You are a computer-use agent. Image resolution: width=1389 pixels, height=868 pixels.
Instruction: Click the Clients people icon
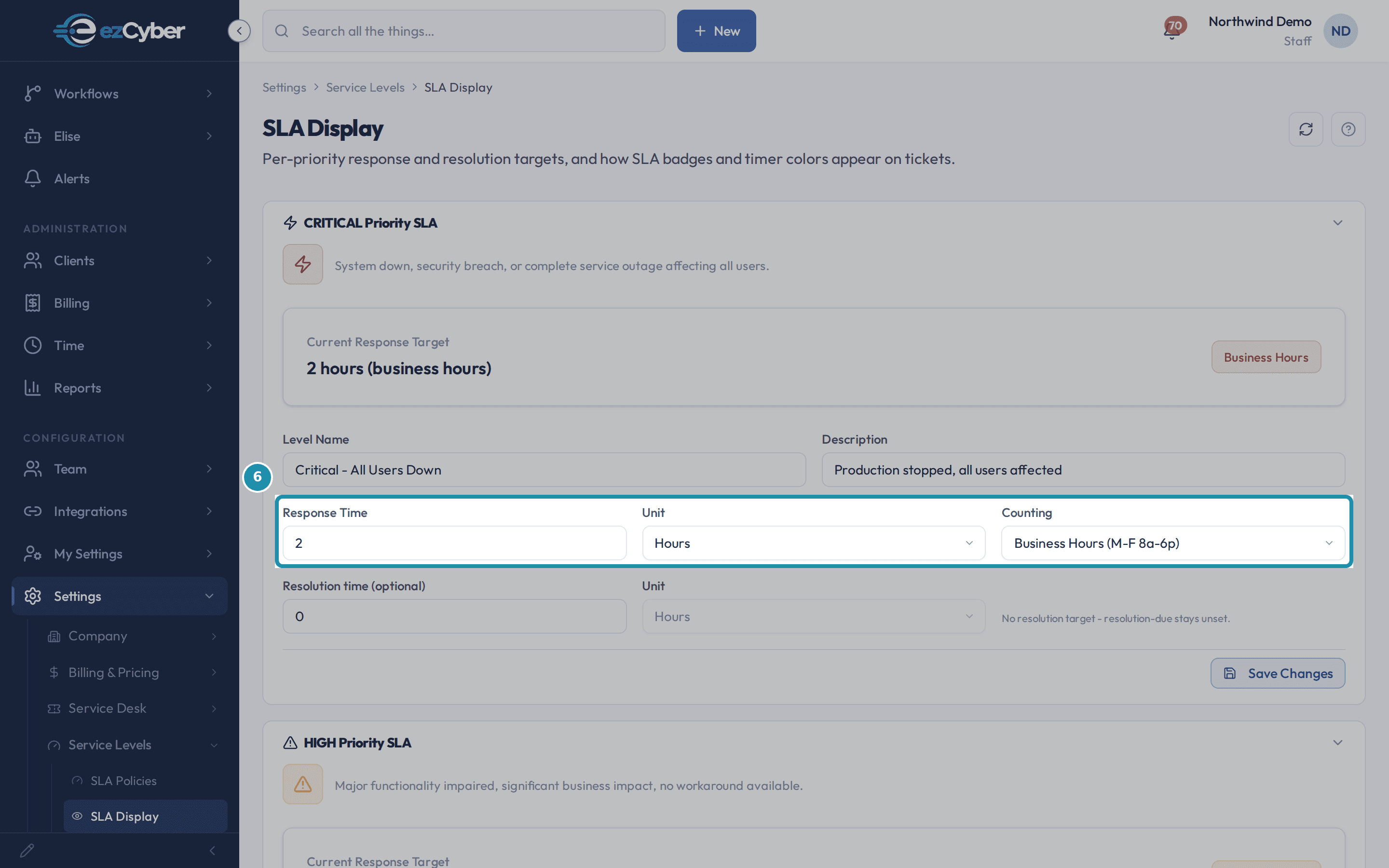tap(33, 260)
